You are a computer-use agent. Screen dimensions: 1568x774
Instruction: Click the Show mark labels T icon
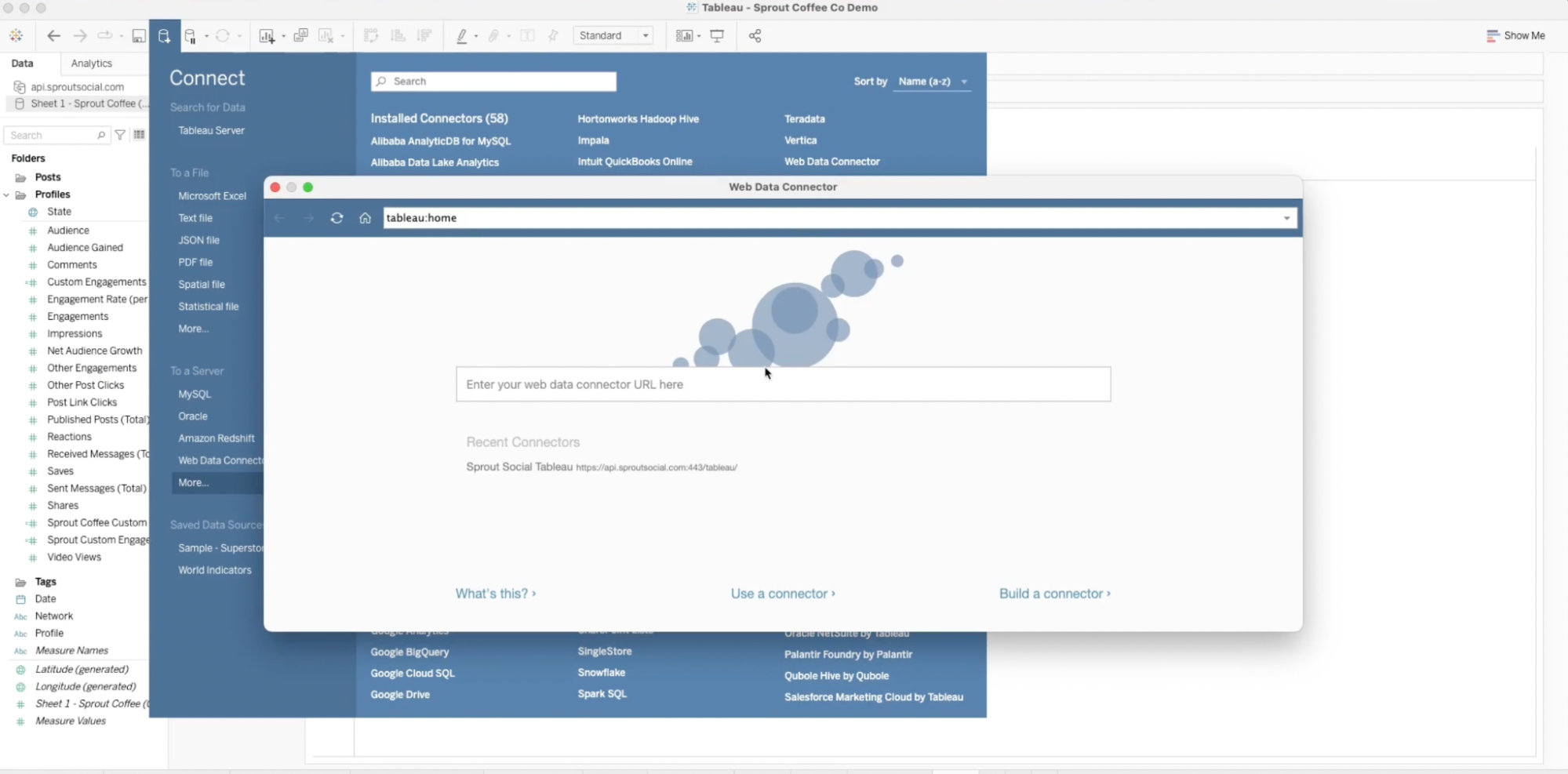click(527, 35)
